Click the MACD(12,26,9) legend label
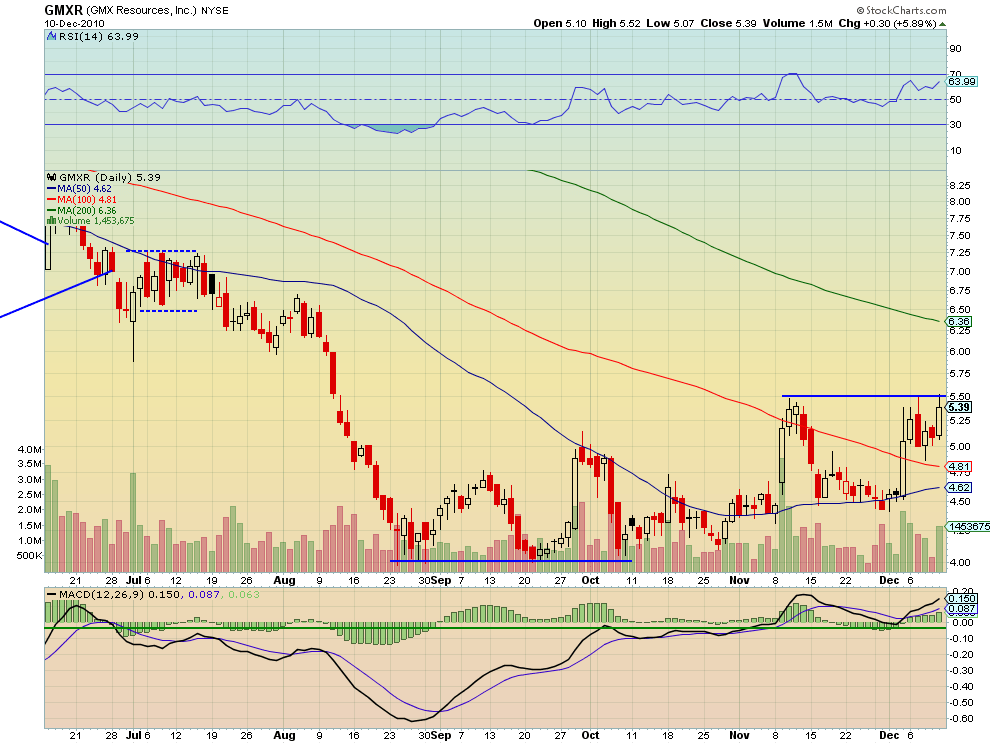Image resolution: width=990 pixels, height=744 pixels. click(101, 594)
